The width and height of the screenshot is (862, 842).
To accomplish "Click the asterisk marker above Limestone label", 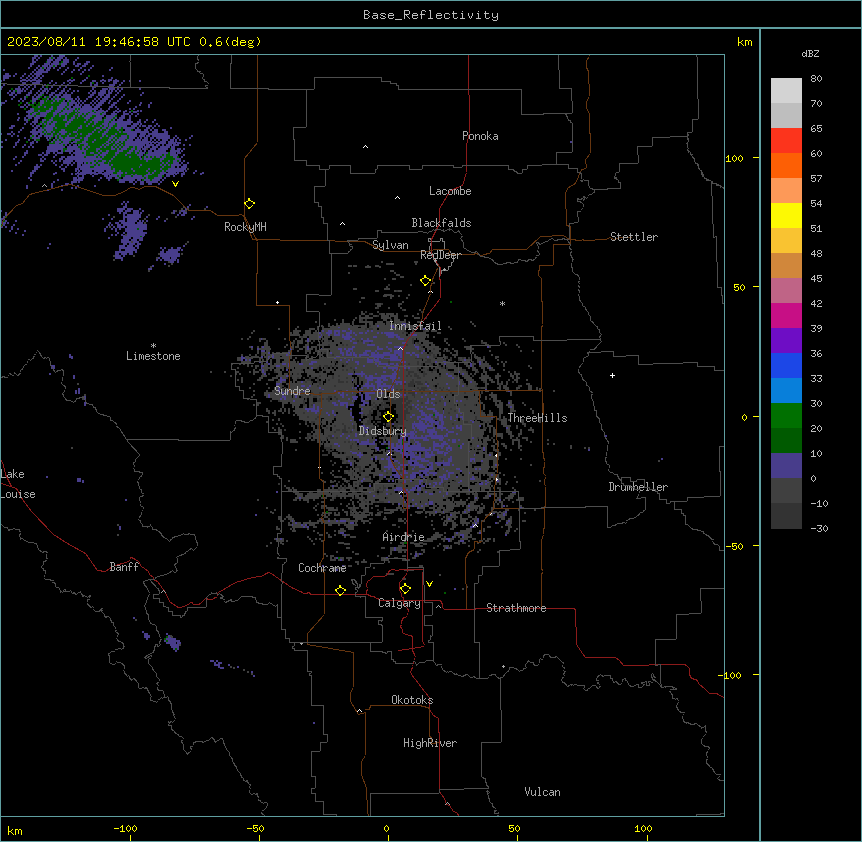I will click(153, 346).
